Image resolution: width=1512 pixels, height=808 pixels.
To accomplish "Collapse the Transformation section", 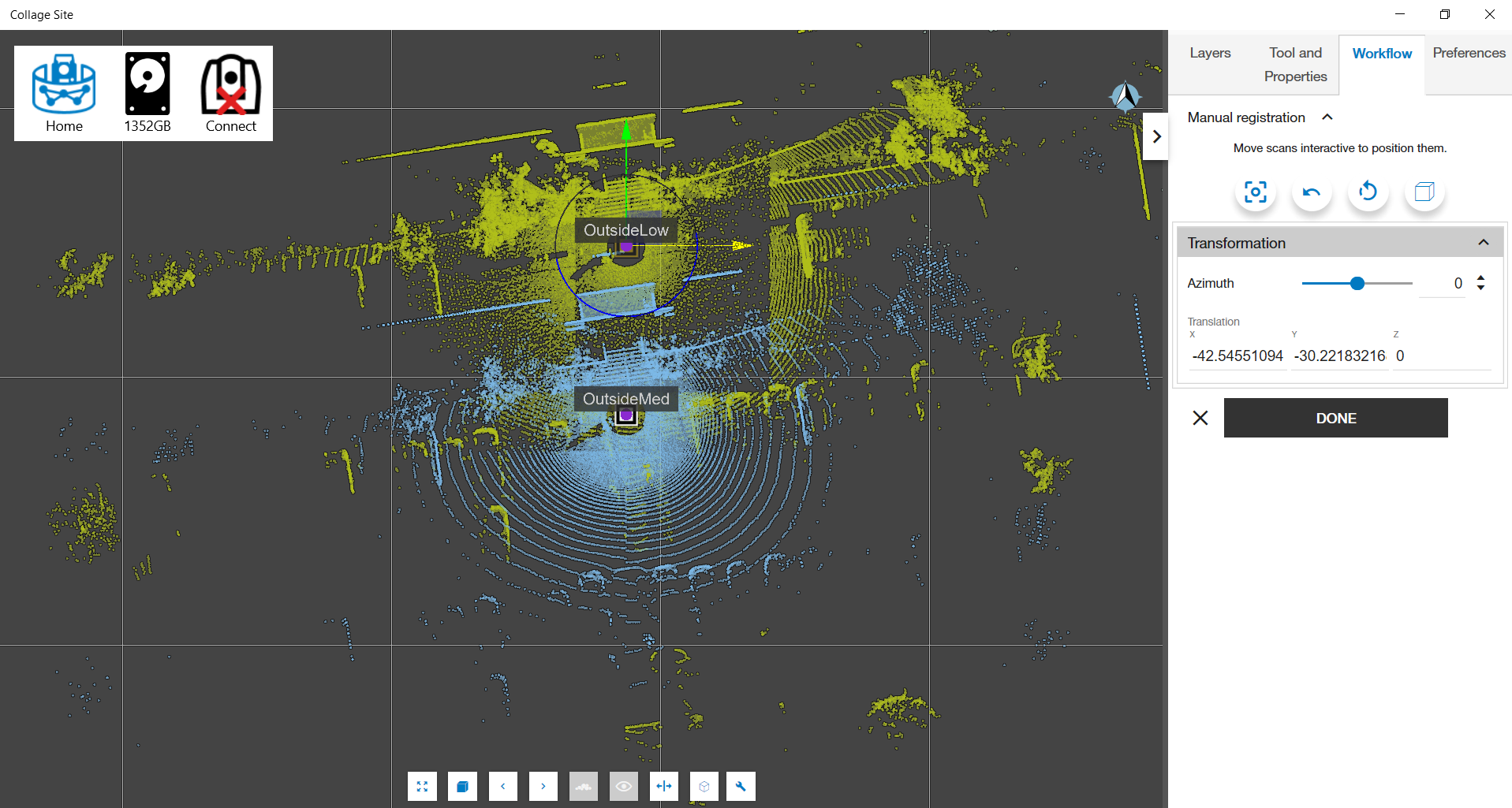I will click(1483, 243).
